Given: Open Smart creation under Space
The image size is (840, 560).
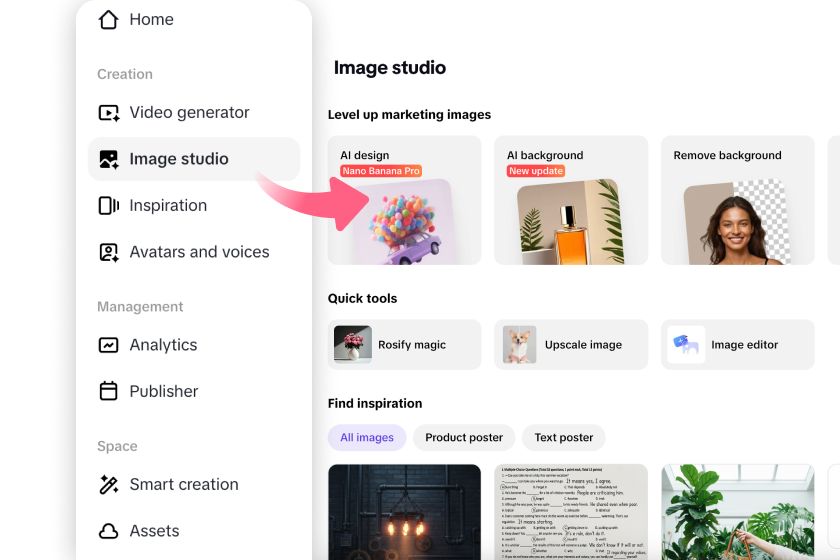Looking at the screenshot, I should (184, 484).
